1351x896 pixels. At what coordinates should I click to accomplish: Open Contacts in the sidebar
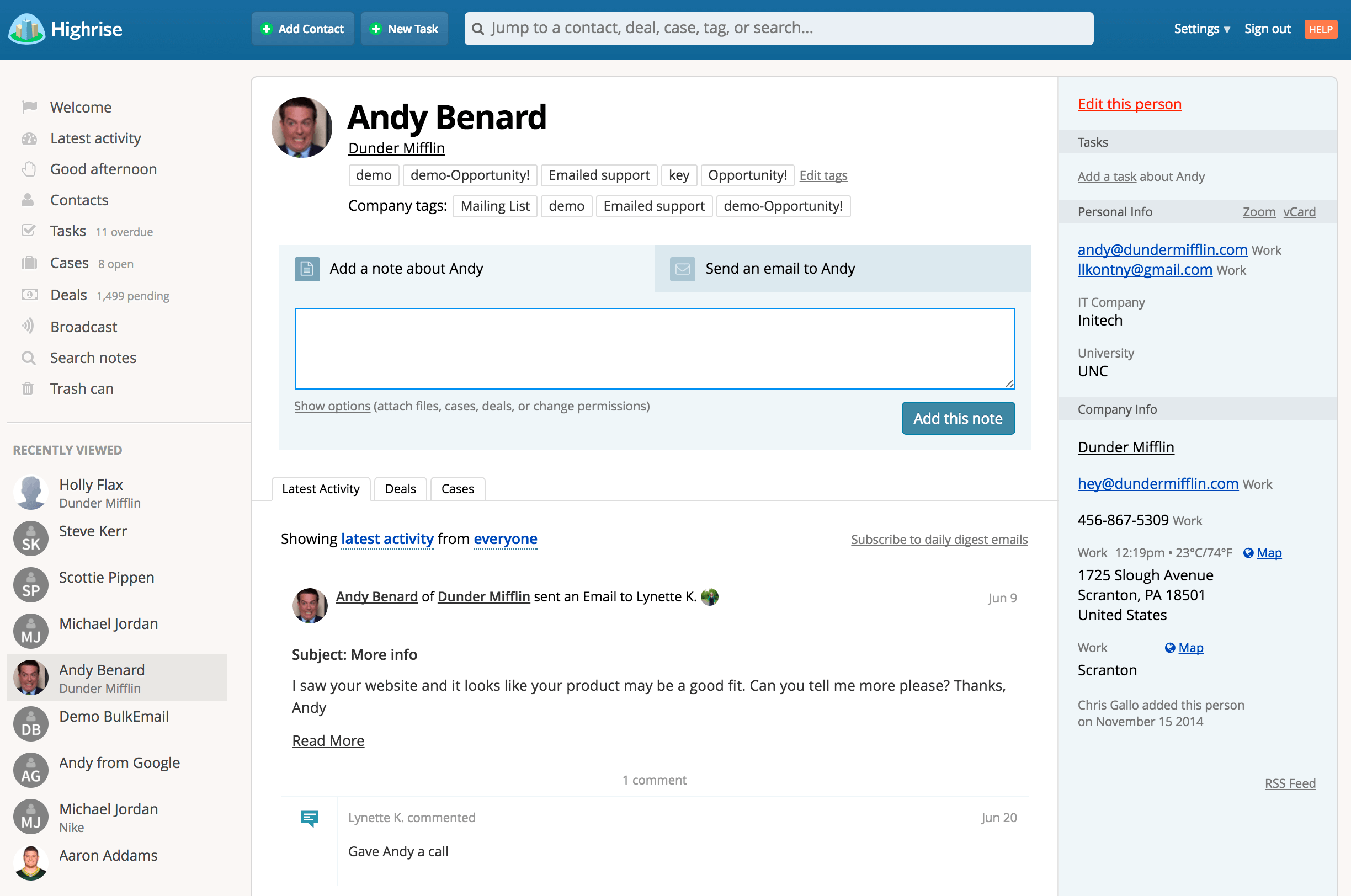79,200
